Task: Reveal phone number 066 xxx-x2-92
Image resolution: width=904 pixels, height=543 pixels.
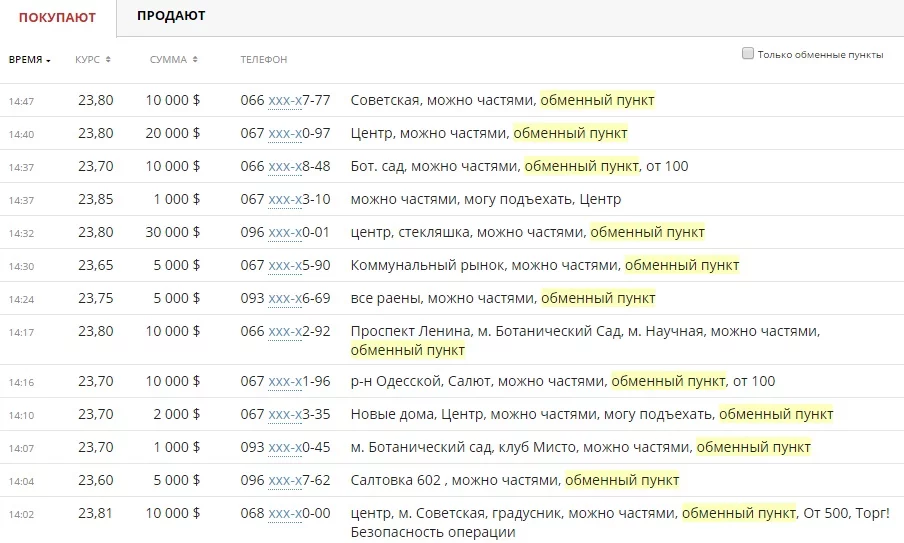Action: 284,331
